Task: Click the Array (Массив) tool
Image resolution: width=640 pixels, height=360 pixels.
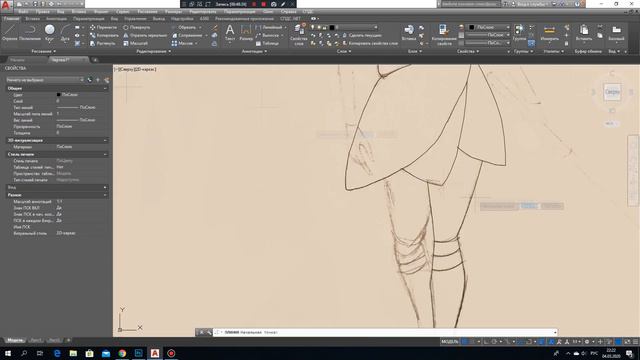Action: (182, 43)
